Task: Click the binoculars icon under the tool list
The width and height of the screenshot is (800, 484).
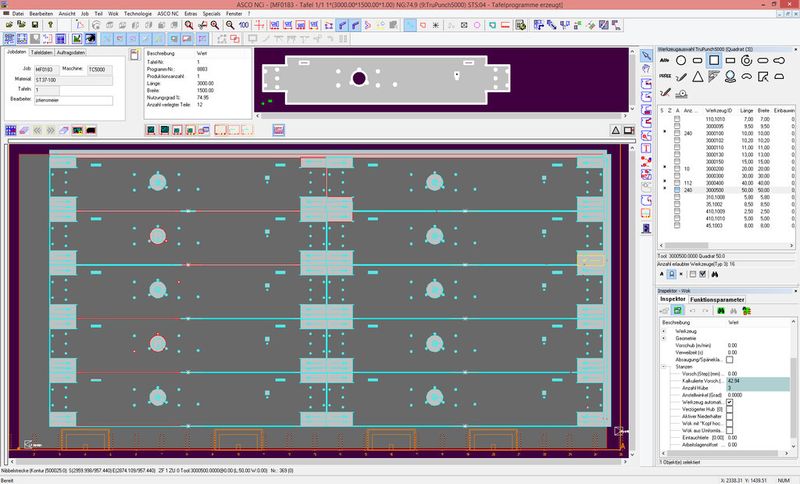Action: coord(714,274)
